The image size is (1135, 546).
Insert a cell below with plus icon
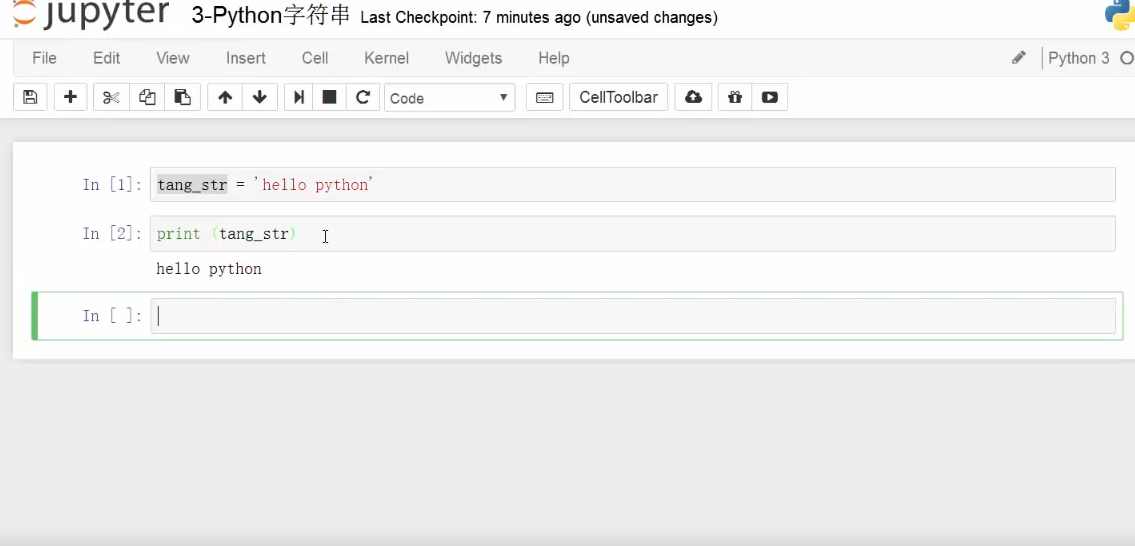point(70,97)
